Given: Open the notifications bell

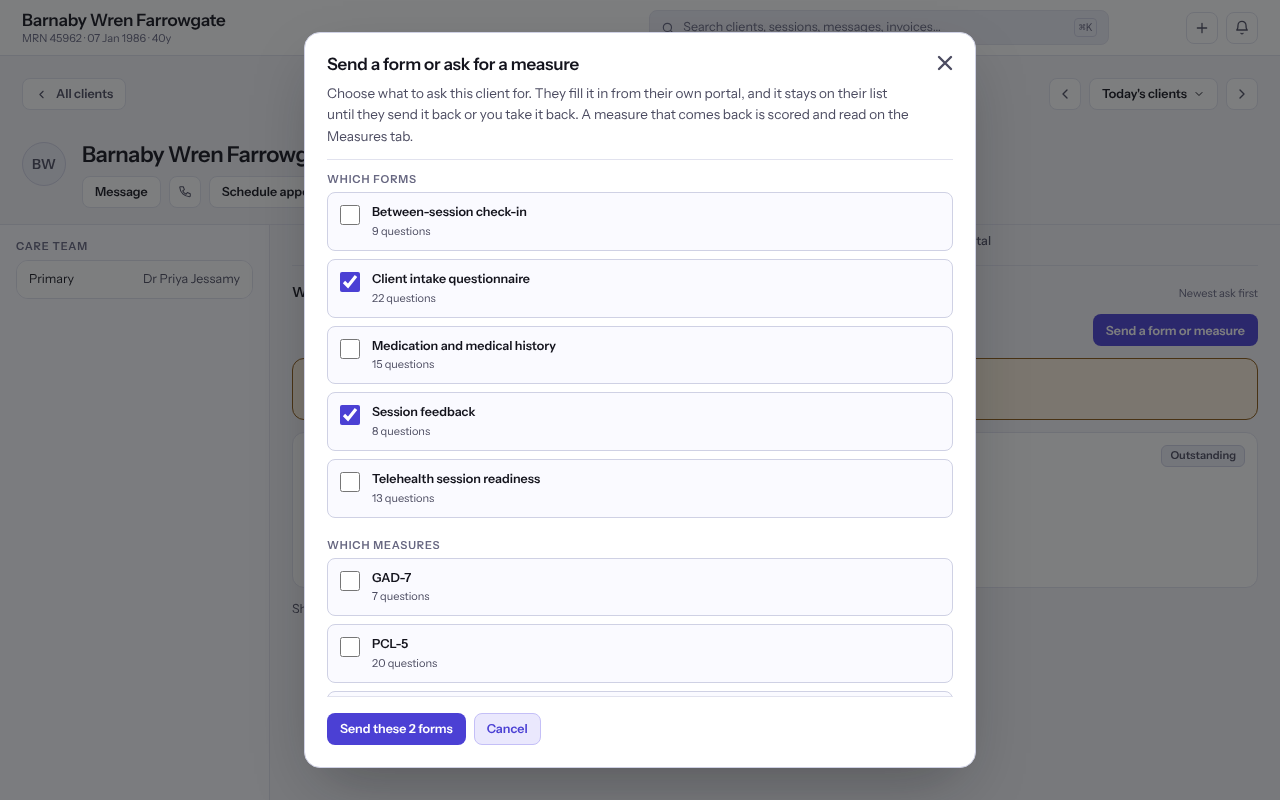Looking at the screenshot, I should 1242,28.
